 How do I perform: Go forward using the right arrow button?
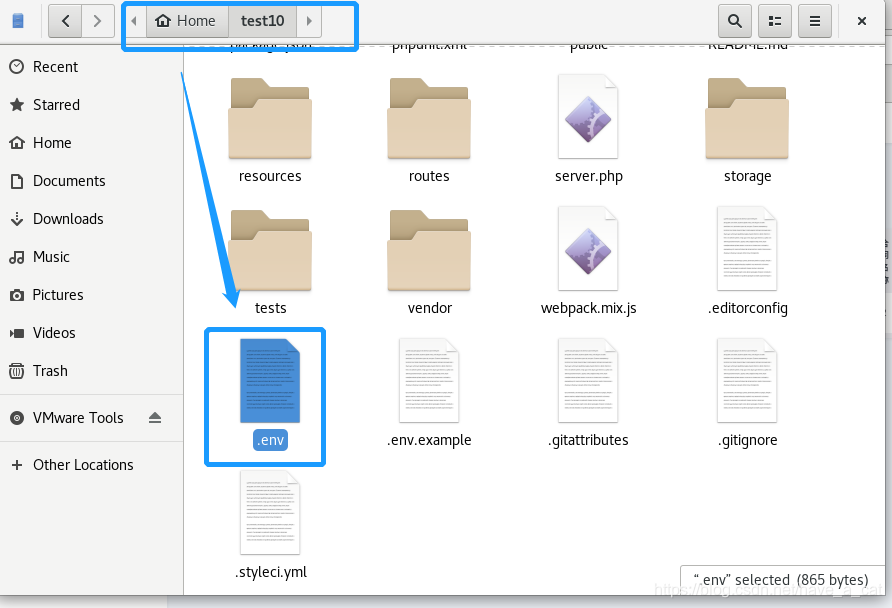tap(96, 20)
